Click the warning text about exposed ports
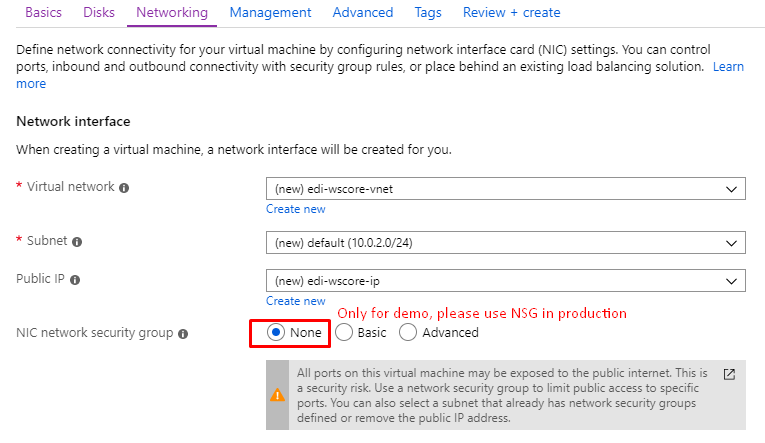The width and height of the screenshot is (765, 443). 502,395
